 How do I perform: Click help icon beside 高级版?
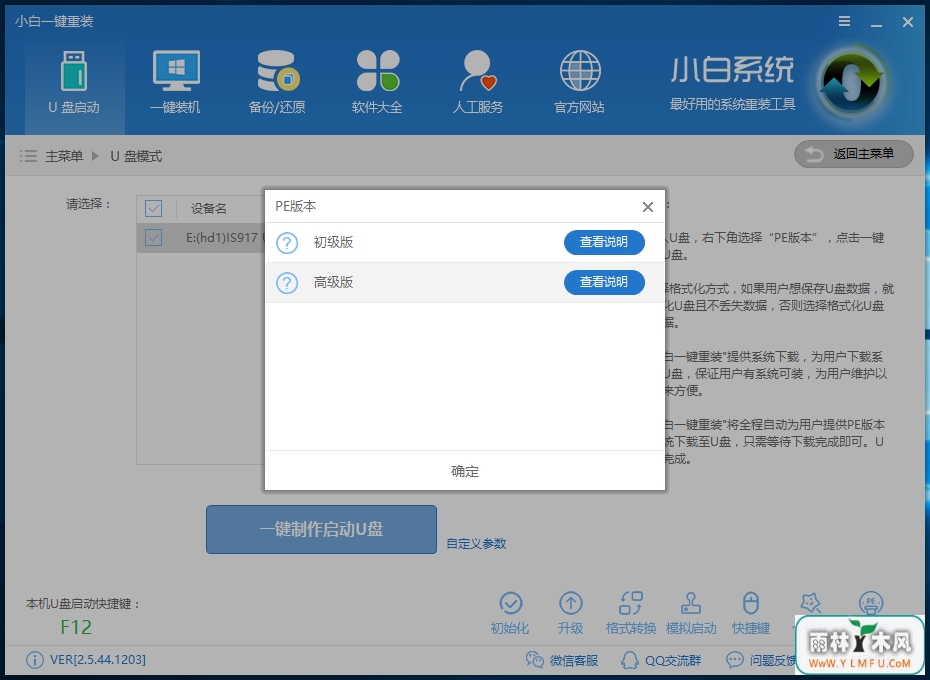click(287, 282)
